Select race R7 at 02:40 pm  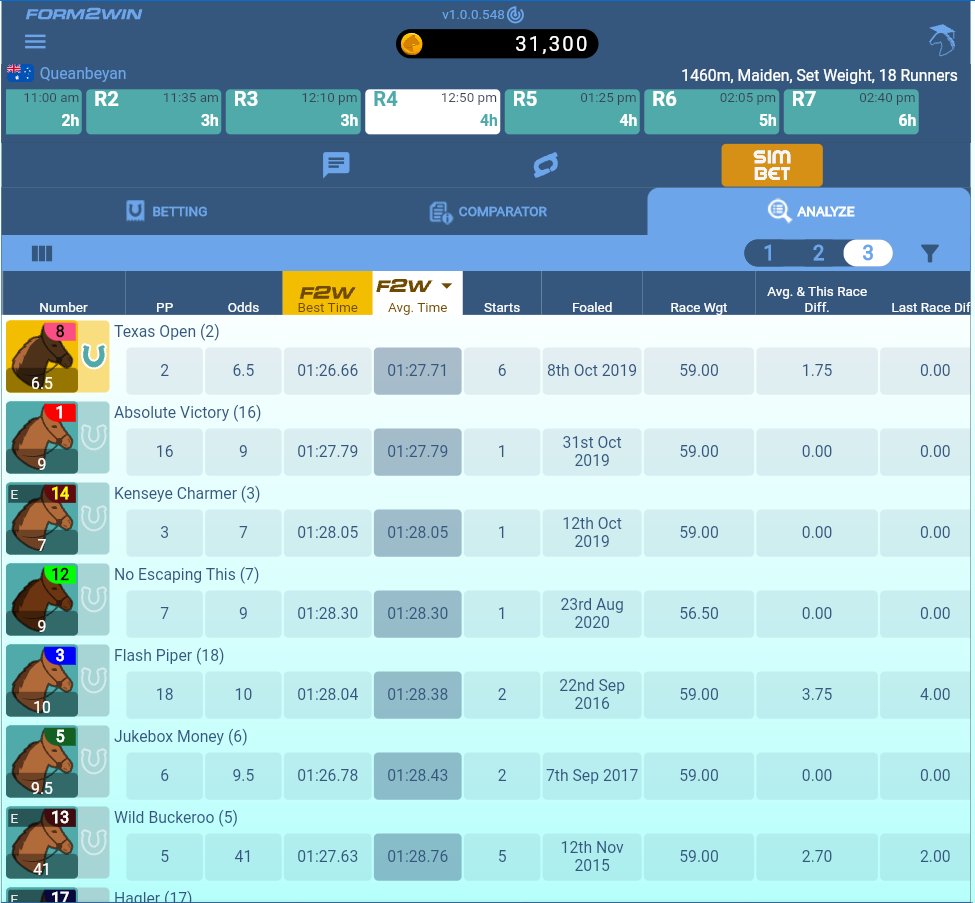coord(851,111)
